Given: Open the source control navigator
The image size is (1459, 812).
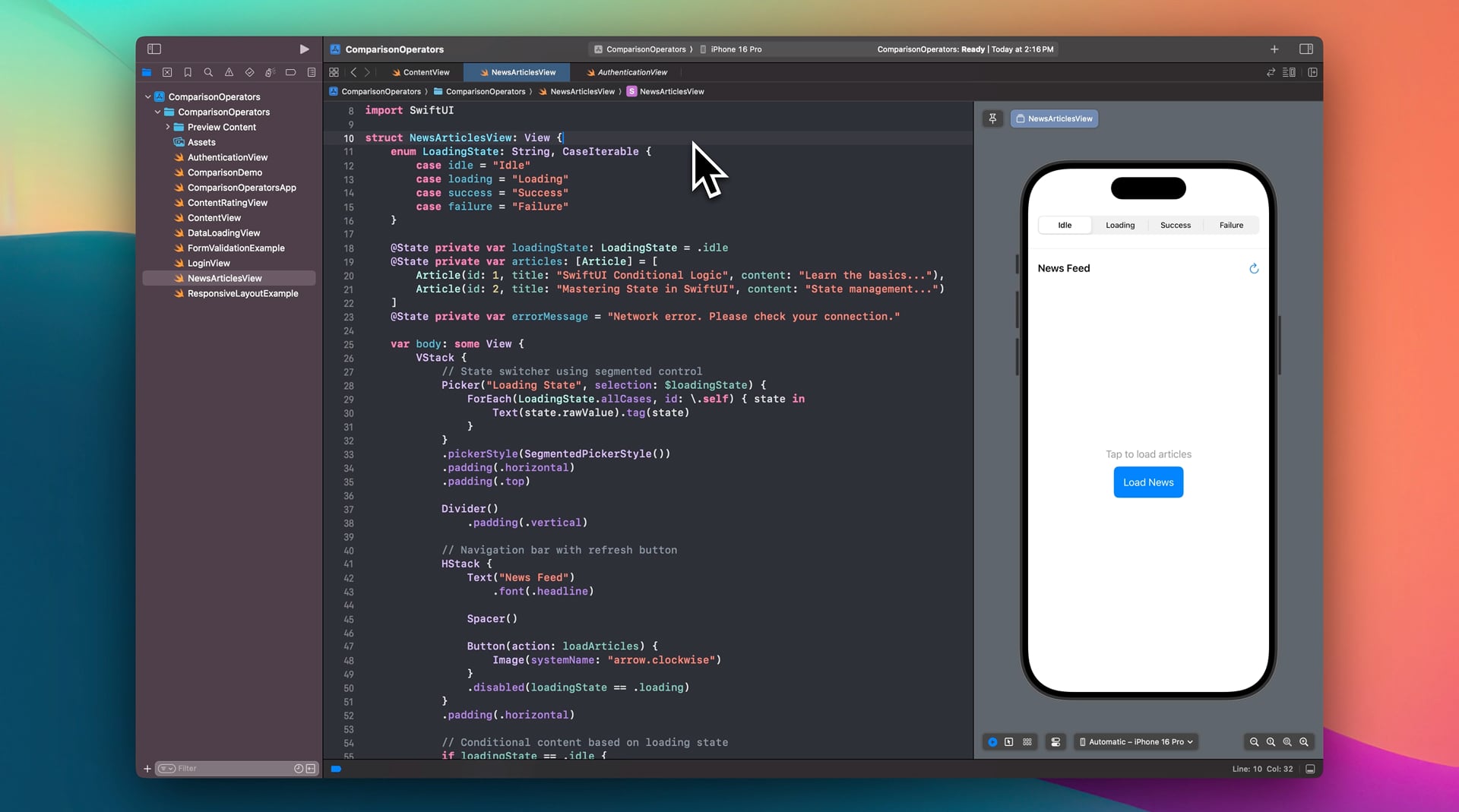Looking at the screenshot, I should (x=167, y=72).
